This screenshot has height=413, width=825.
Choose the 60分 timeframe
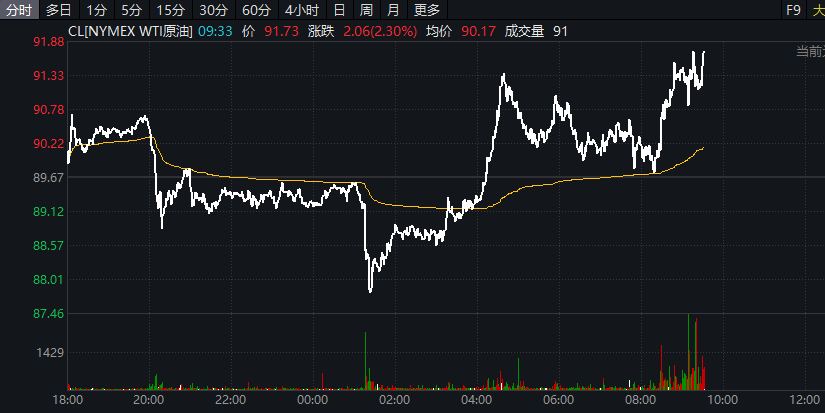pos(256,10)
